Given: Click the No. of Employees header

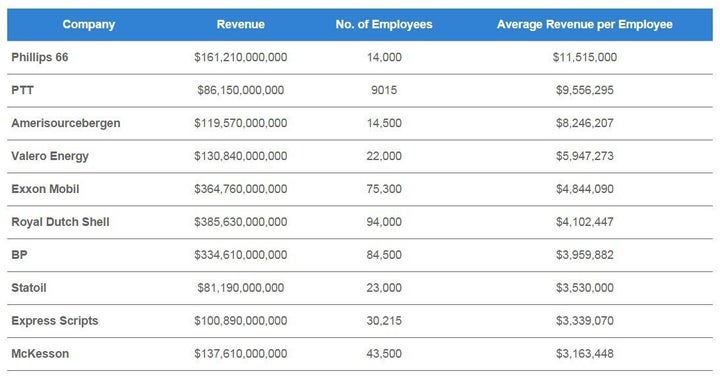Looking at the screenshot, I should coord(384,24).
